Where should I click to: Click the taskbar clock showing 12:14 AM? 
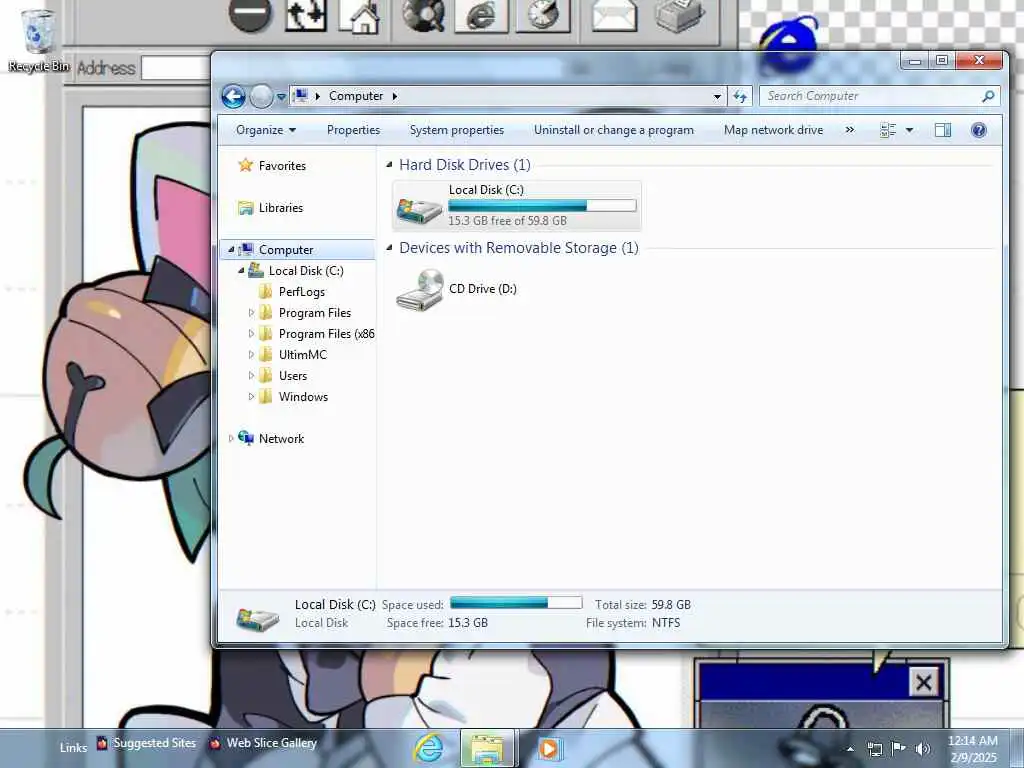(x=972, y=749)
